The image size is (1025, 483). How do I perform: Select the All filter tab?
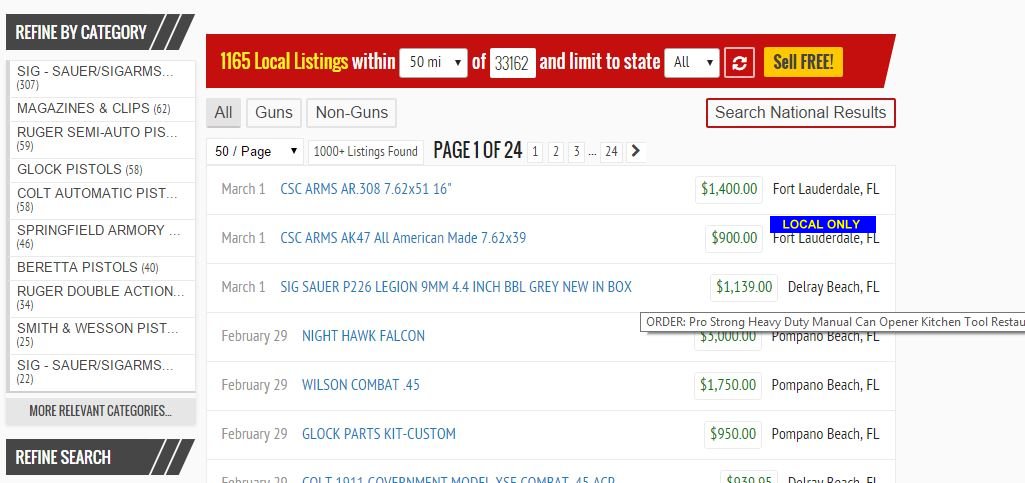(x=223, y=113)
